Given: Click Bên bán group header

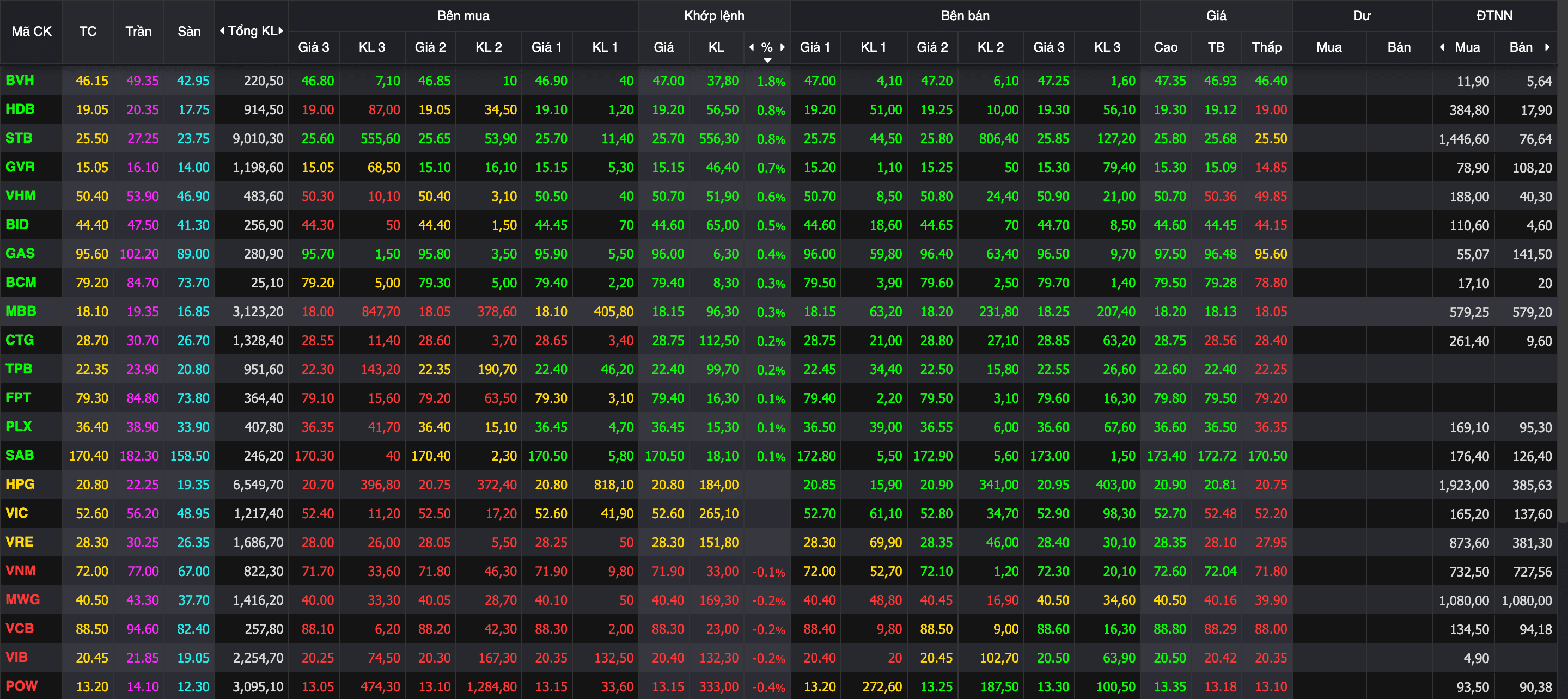Looking at the screenshot, I should [965, 15].
